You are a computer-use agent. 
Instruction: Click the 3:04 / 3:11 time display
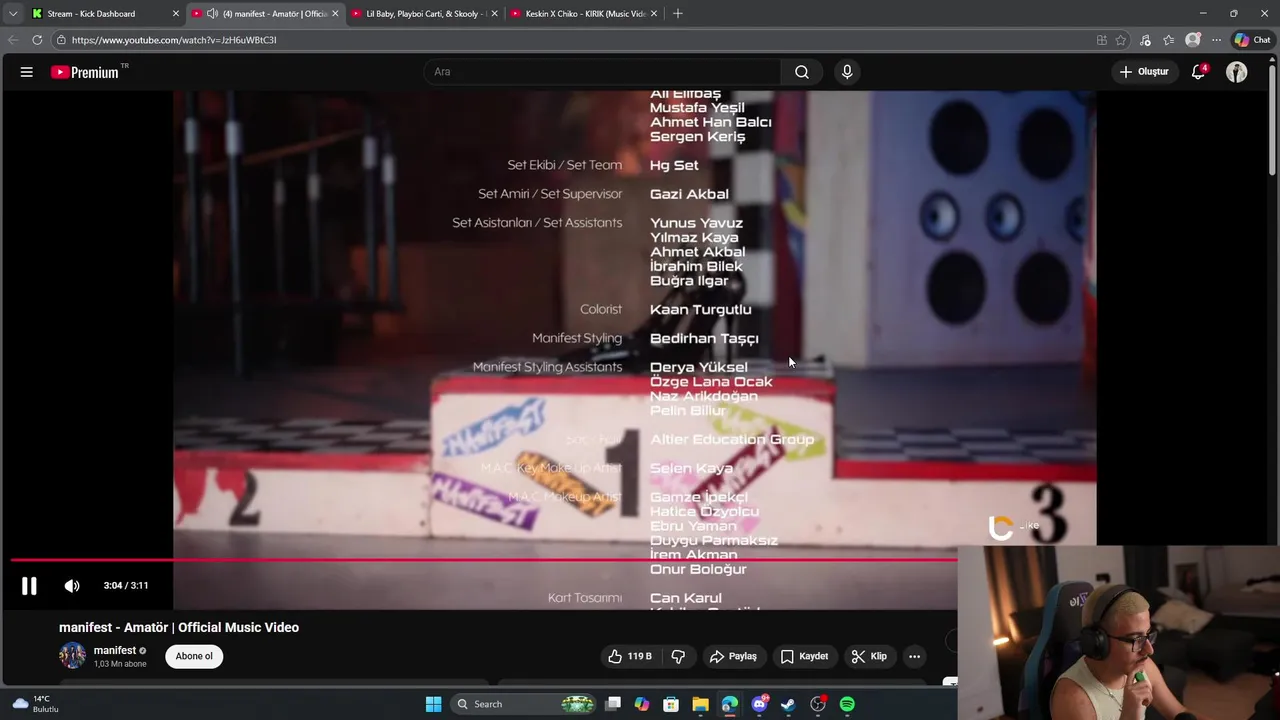tap(126, 586)
